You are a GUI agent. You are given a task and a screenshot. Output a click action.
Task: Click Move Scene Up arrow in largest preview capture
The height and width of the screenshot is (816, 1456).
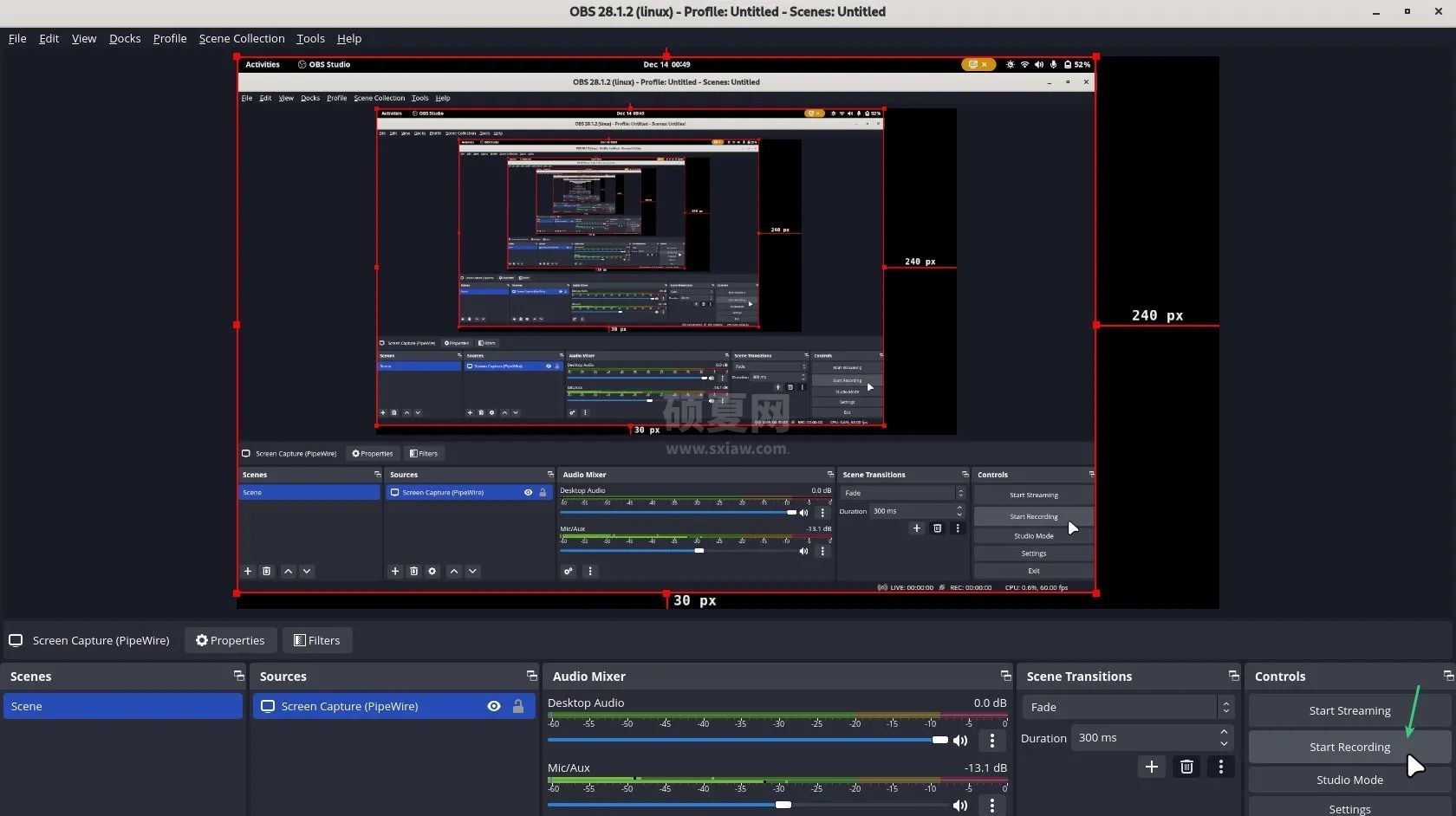click(289, 571)
